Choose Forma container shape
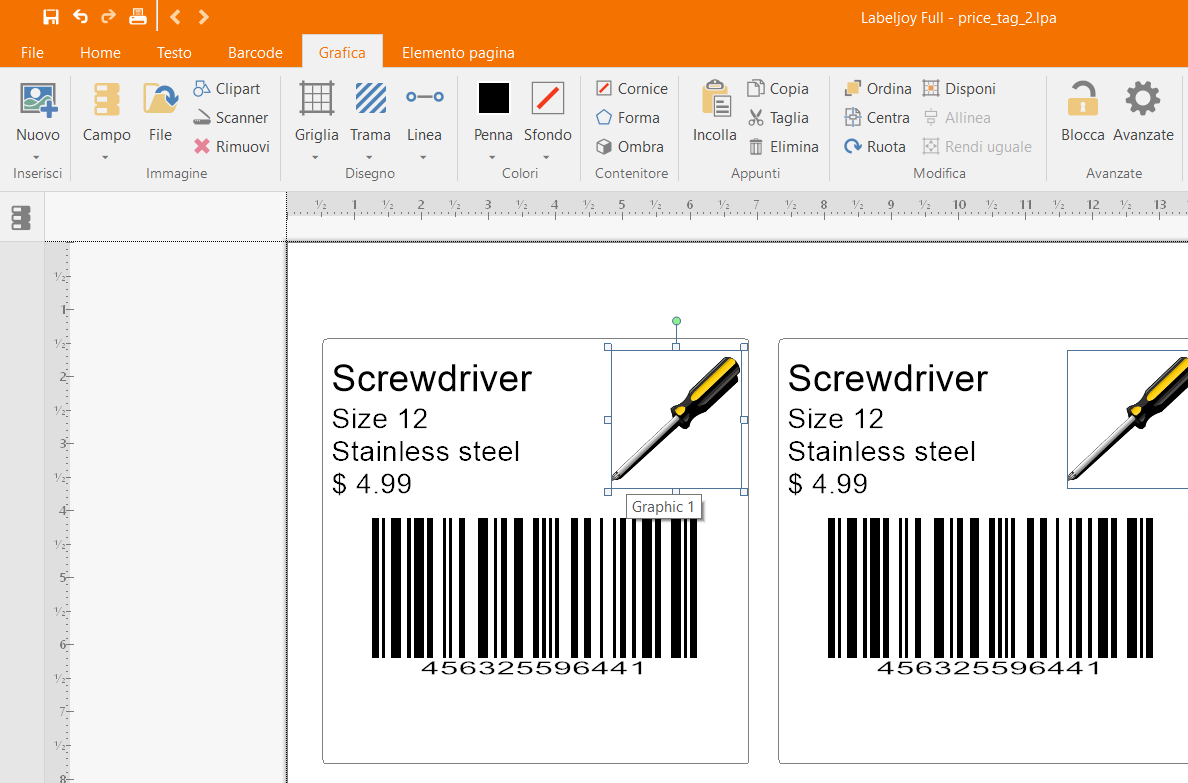Image resolution: width=1188 pixels, height=783 pixels. (627, 117)
